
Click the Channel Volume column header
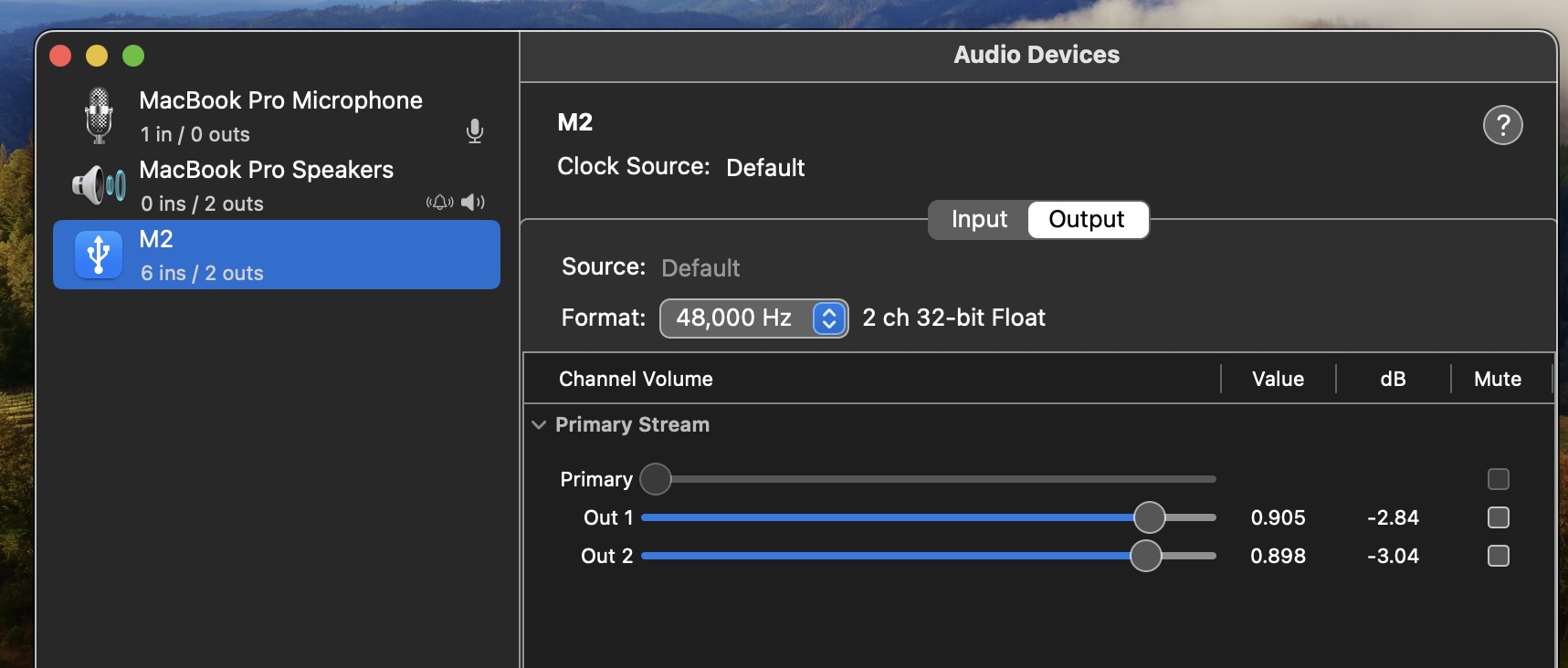636,379
